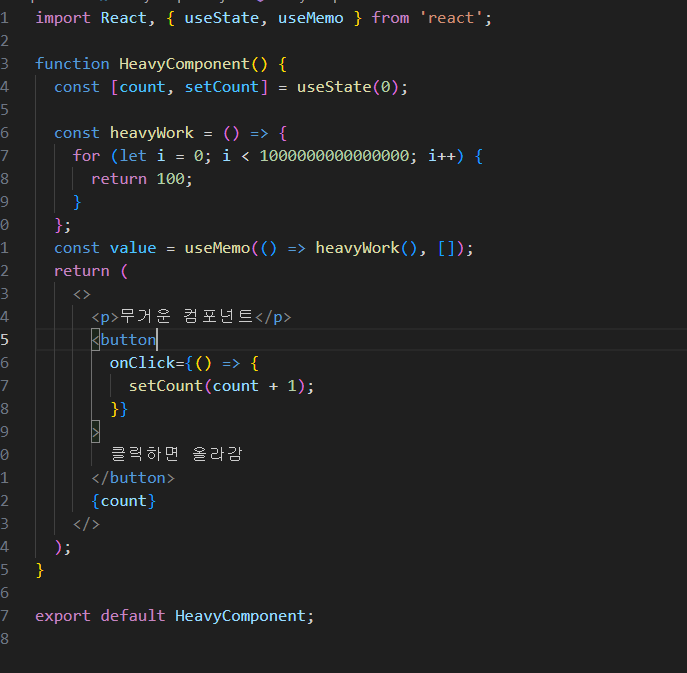The height and width of the screenshot is (673, 687).
Task: Click the useMemo import name
Action: click(311, 18)
